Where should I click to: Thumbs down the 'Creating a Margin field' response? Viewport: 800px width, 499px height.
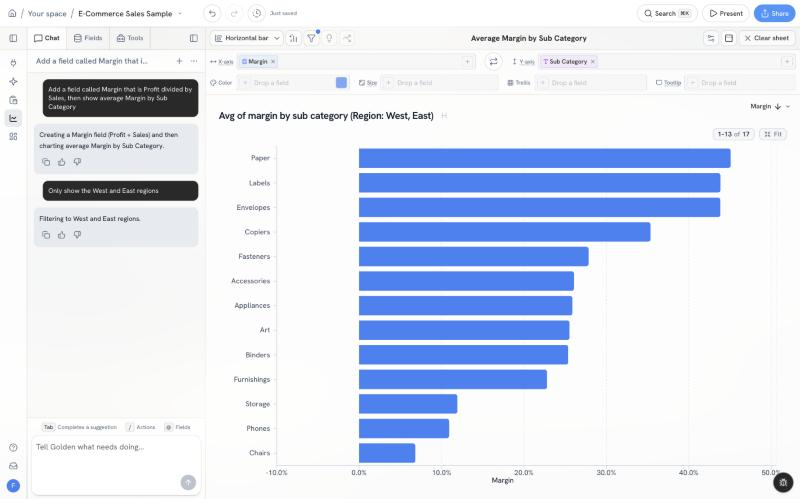[x=77, y=162]
